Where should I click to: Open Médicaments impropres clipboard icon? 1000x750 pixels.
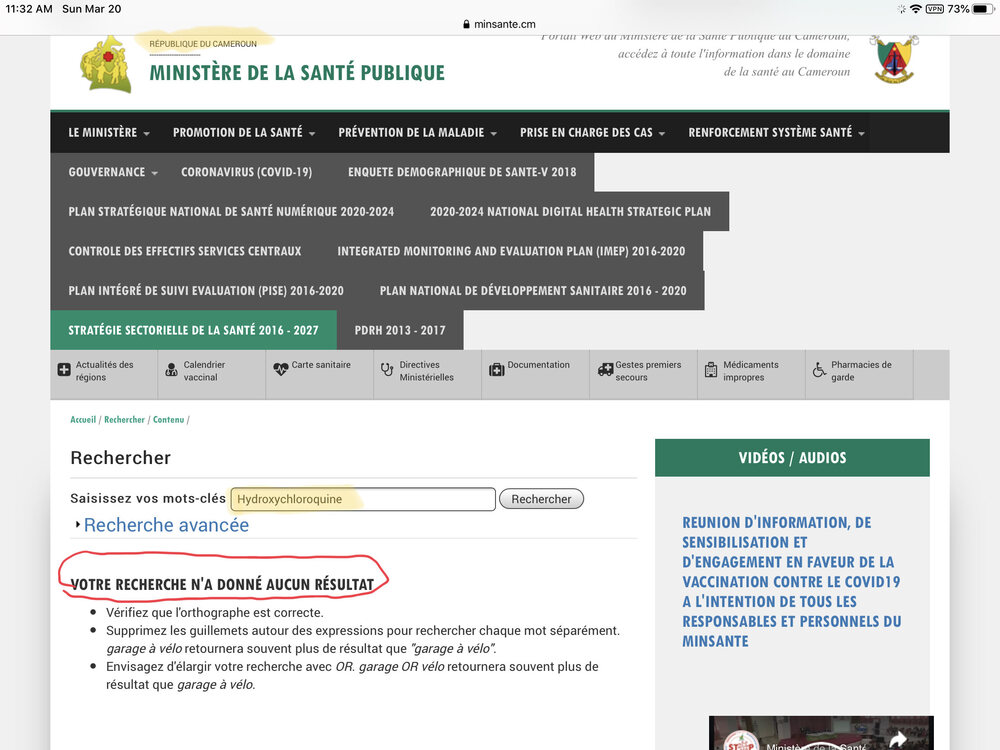click(x=711, y=370)
